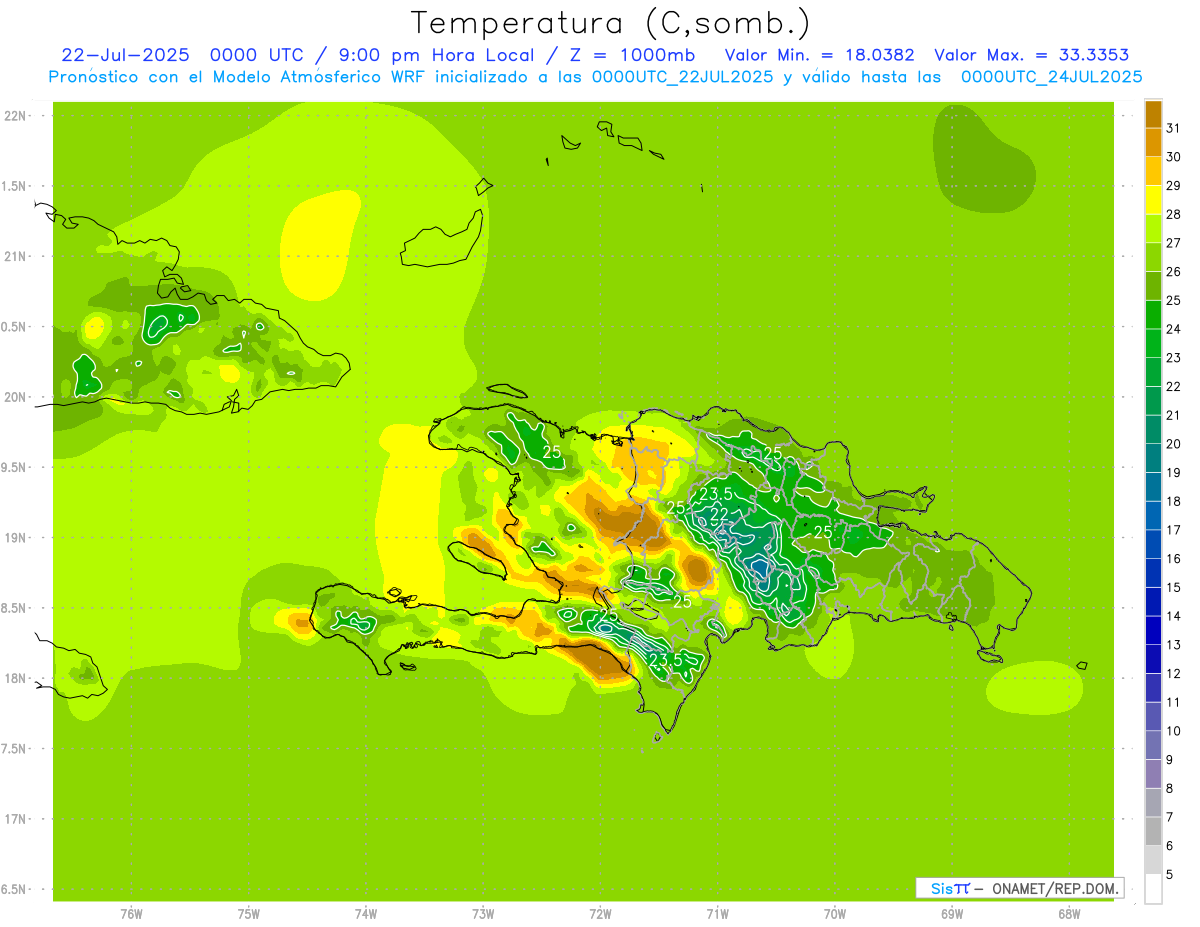Pick legend color band between 27 and 28
The height and width of the screenshot is (927, 1200).
pyautogui.click(x=1153, y=229)
